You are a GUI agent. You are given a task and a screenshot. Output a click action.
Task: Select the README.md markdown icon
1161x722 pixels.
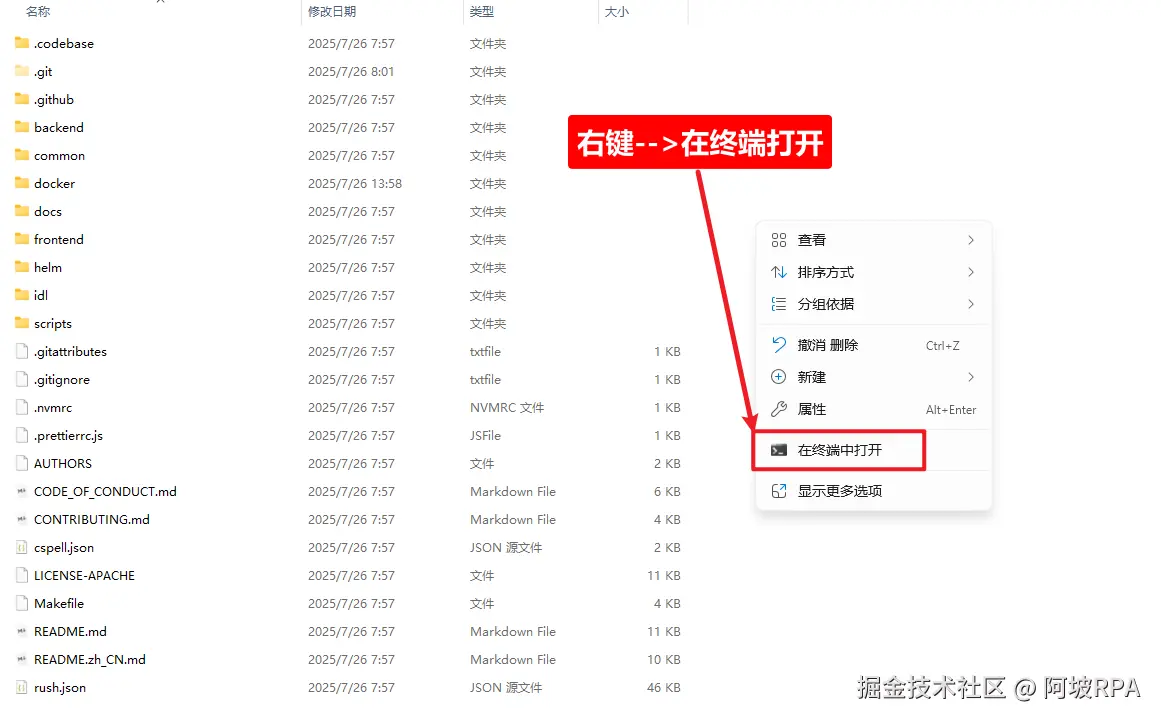tap(22, 632)
